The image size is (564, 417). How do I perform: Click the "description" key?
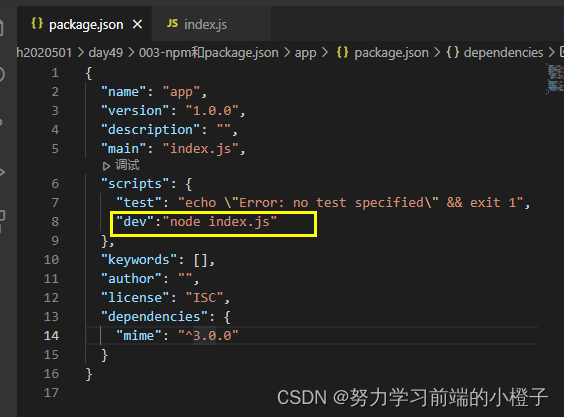point(150,130)
